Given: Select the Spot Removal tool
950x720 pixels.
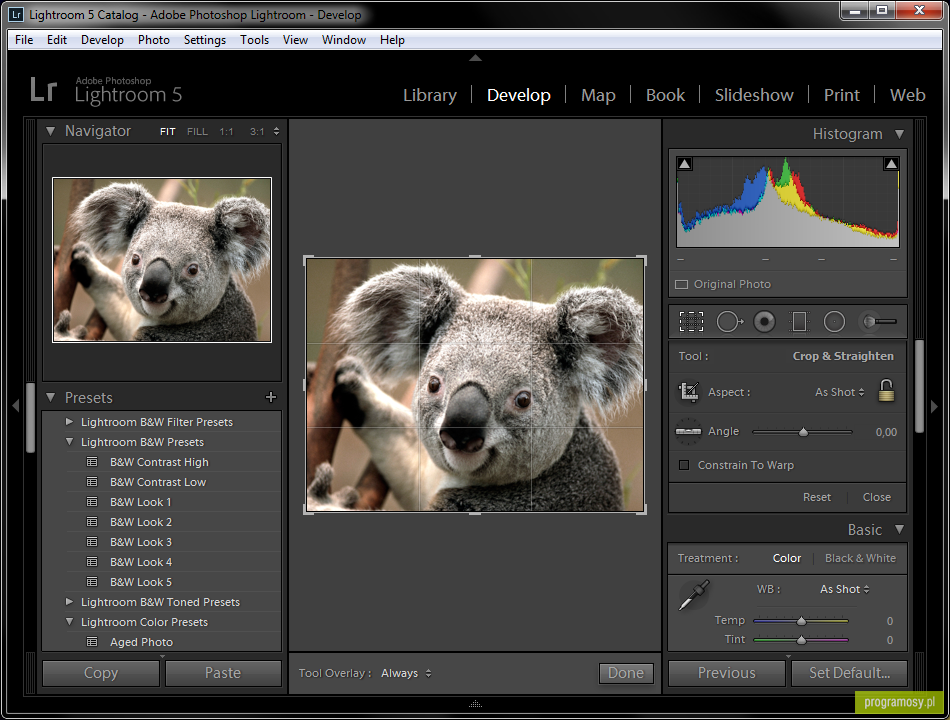Looking at the screenshot, I should pyautogui.click(x=729, y=322).
